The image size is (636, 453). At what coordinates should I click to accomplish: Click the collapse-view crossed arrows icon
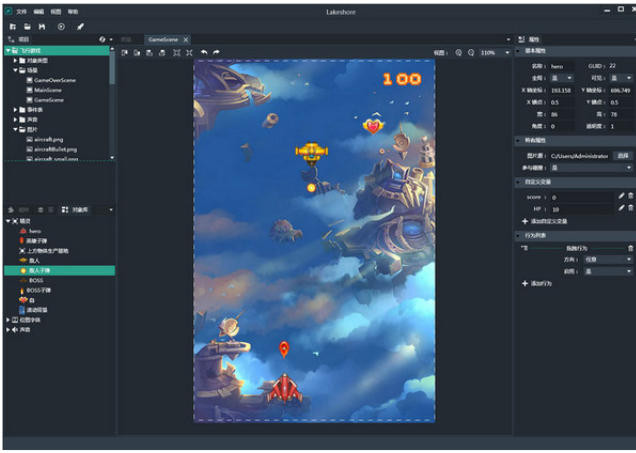coord(189,53)
